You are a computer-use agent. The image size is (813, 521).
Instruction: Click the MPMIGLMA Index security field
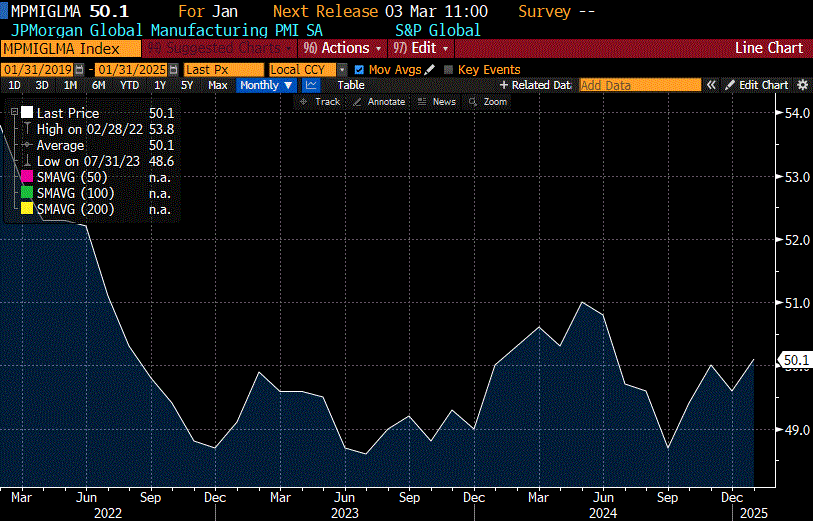click(71, 49)
